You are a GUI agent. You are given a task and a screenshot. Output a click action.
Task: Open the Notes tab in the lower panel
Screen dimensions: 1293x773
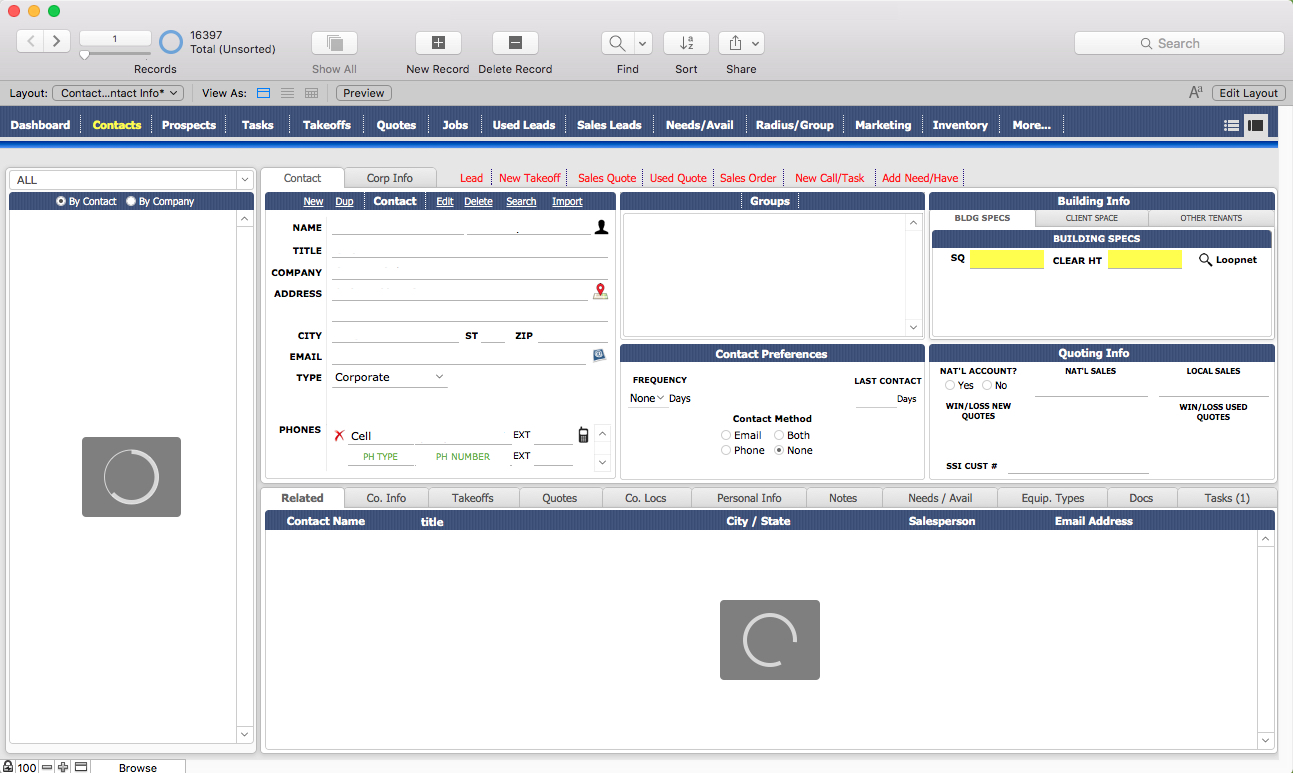(843, 497)
